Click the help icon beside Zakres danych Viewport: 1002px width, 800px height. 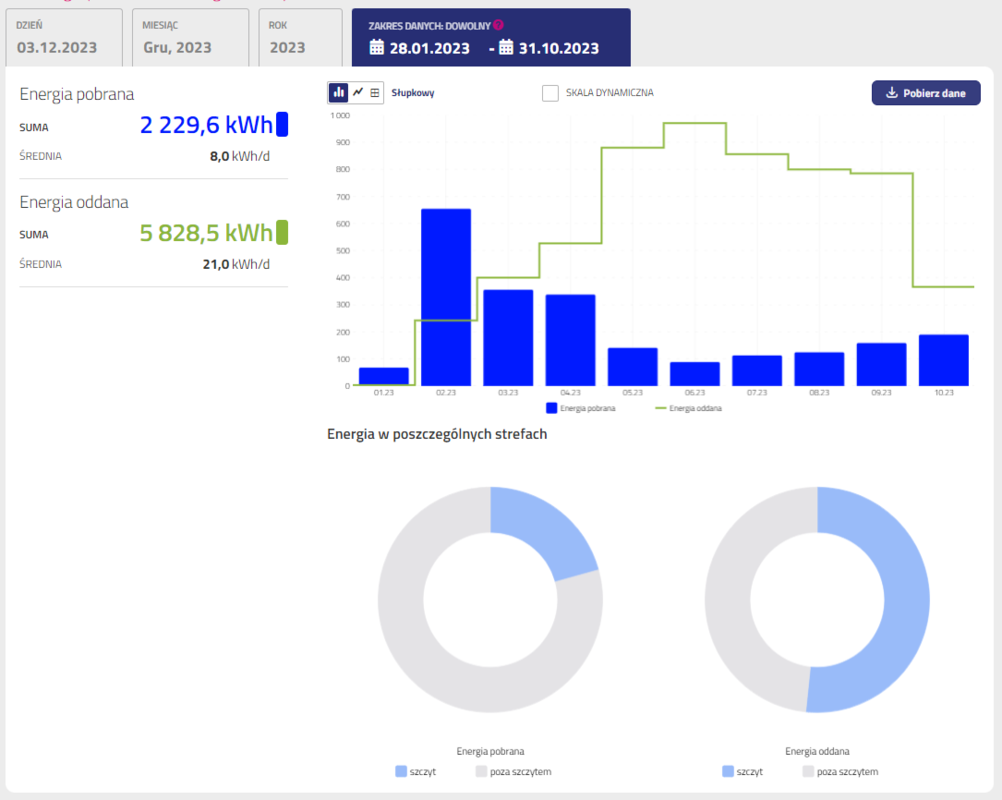click(499, 25)
